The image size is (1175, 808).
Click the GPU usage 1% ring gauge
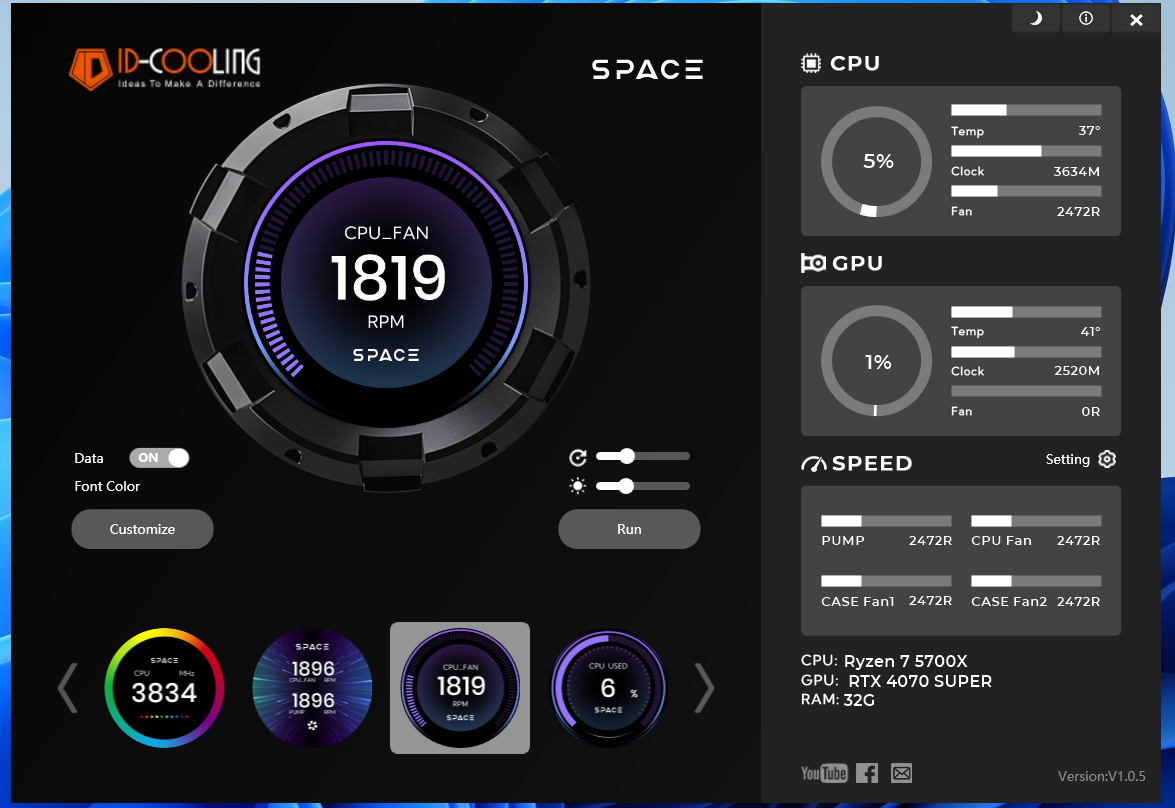tap(876, 361)
